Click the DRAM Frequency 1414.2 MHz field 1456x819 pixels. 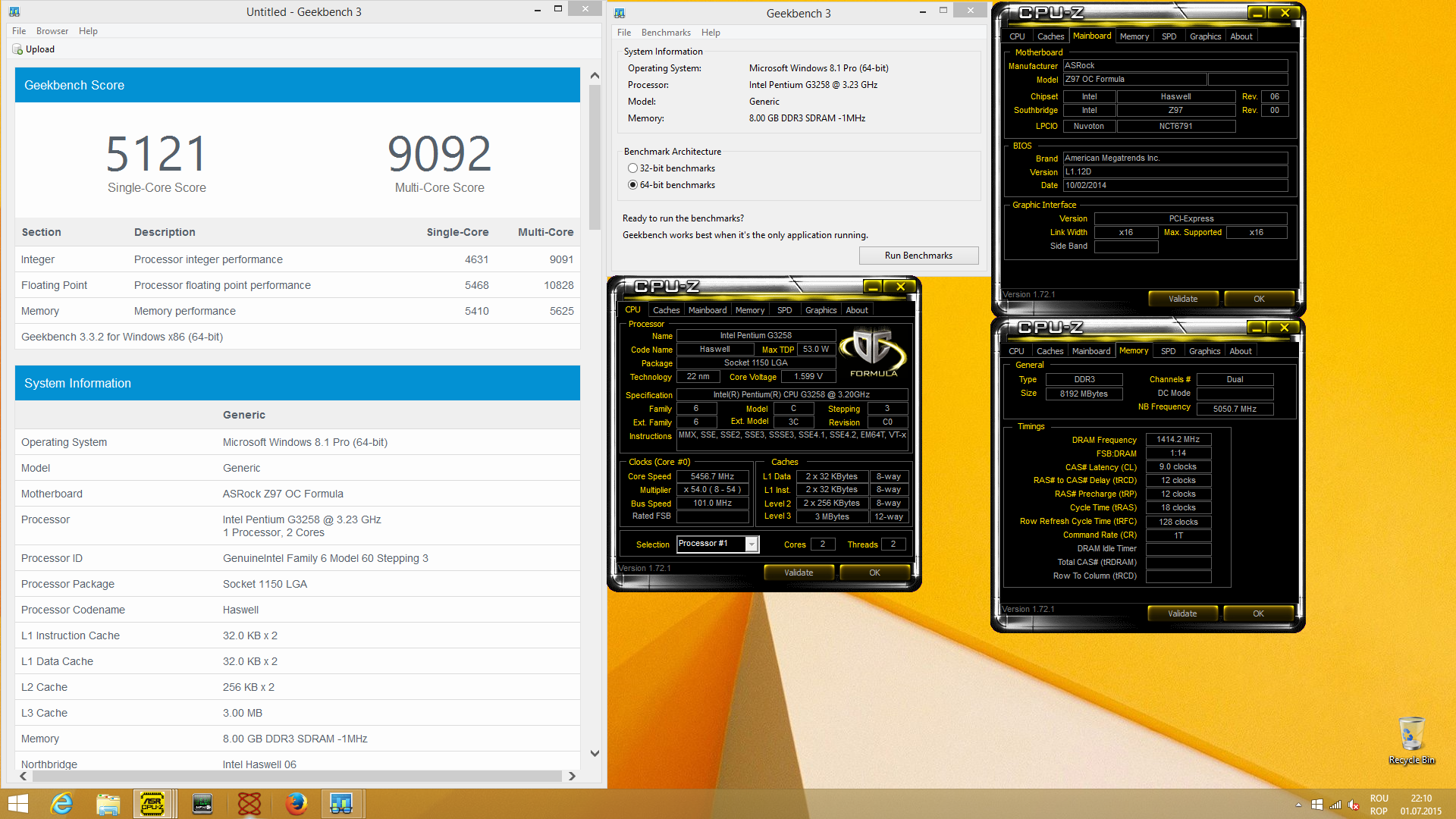pos(1178,440)
